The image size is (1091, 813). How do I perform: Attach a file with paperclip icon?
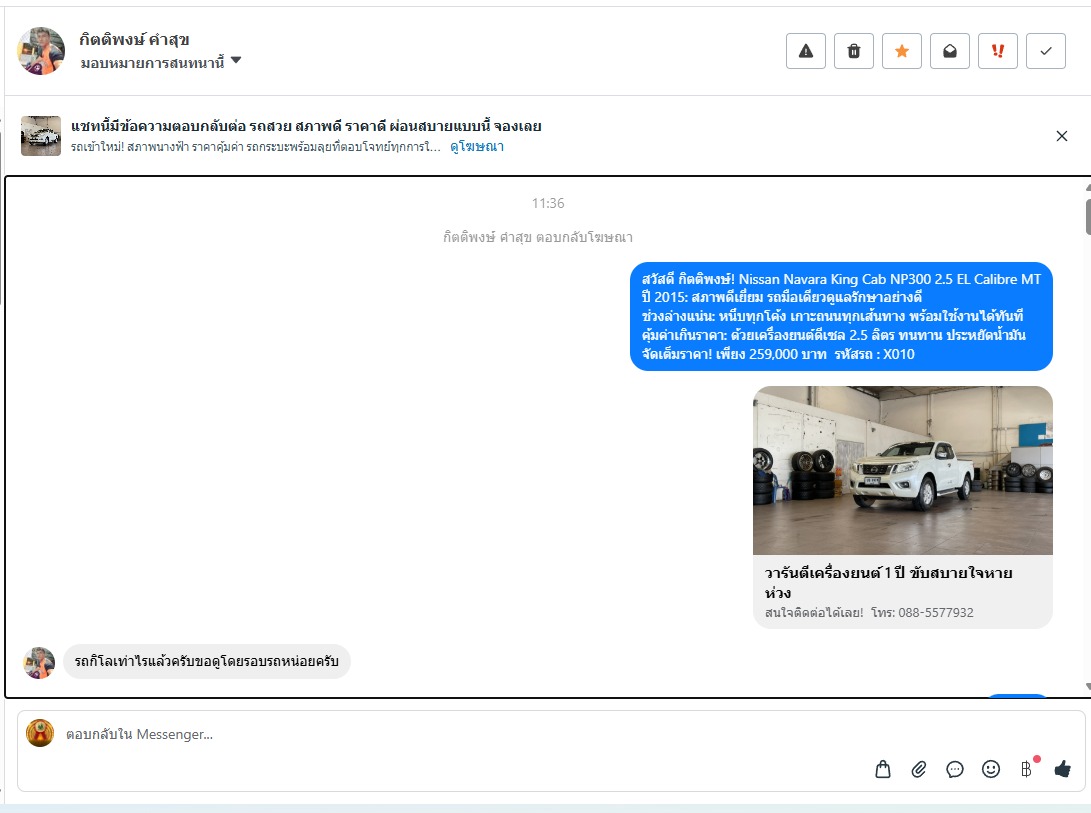click(x=919, y=769)
